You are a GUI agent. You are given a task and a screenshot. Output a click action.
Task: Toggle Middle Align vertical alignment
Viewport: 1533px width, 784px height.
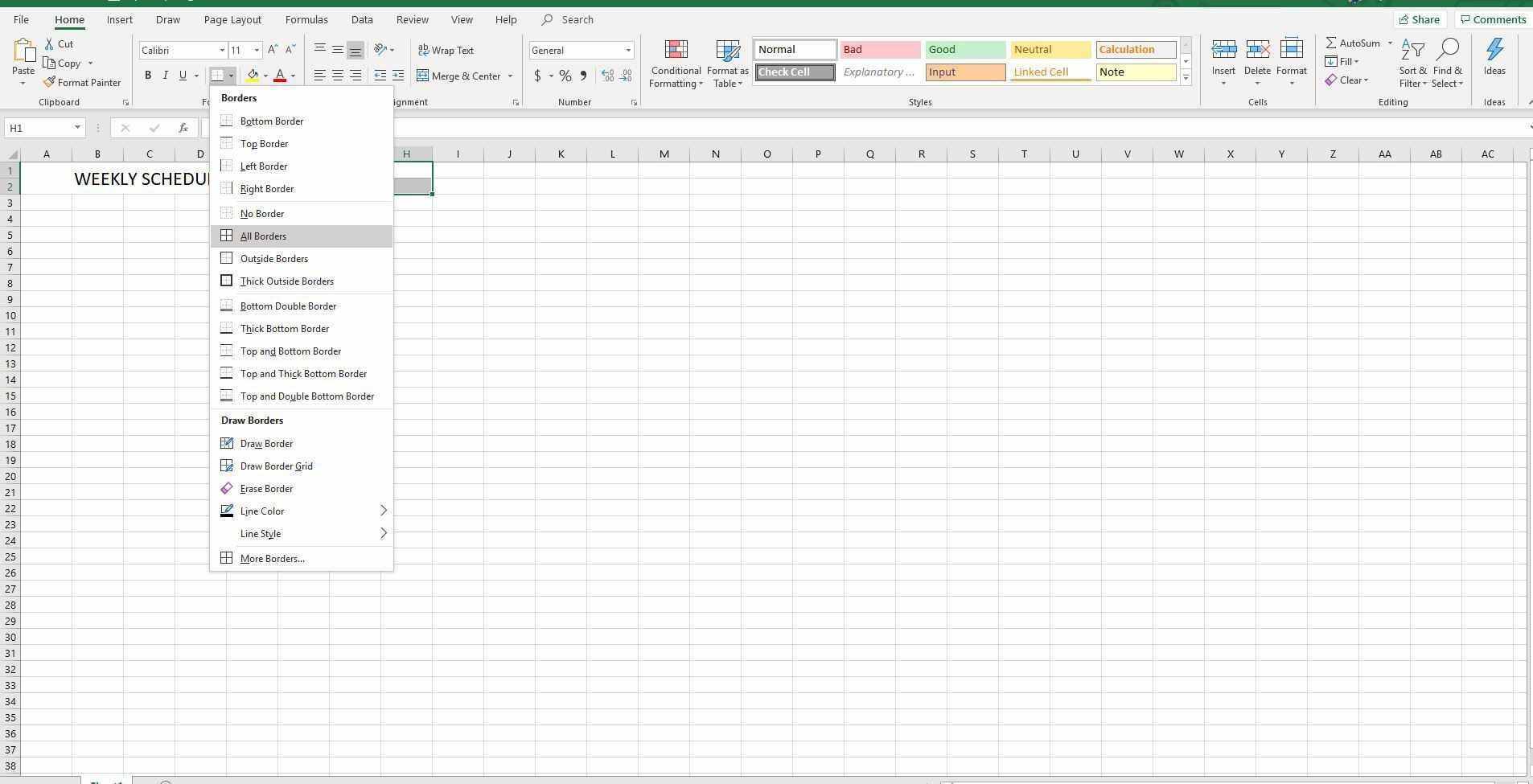click(x=338, y=50)
